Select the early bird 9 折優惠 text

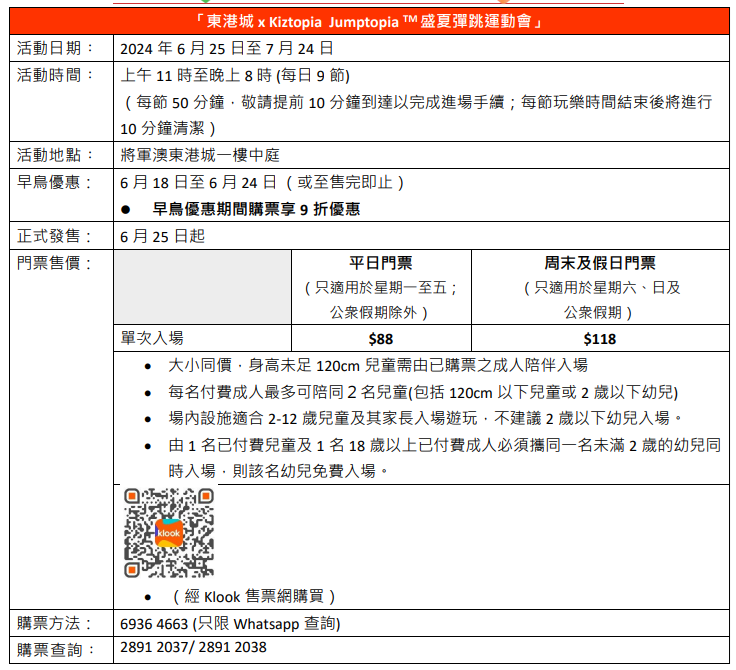256,210
